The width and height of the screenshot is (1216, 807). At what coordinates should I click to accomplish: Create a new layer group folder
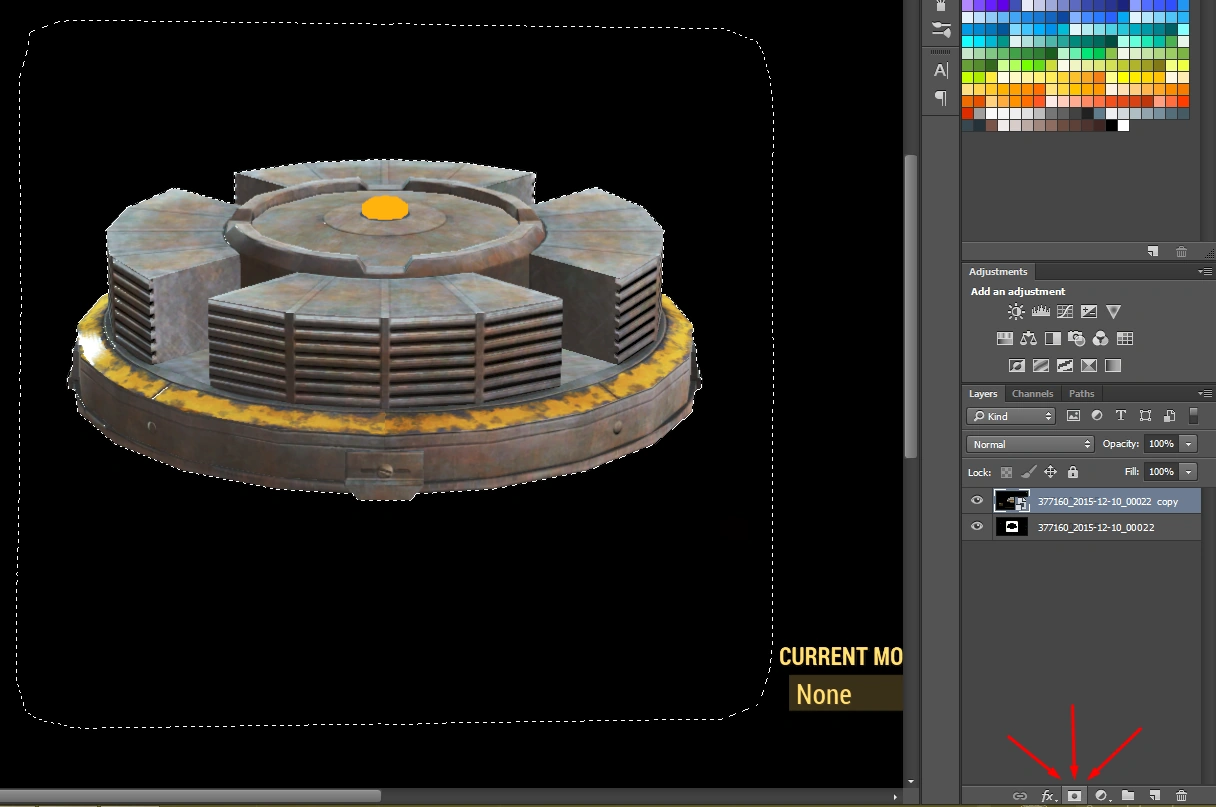click(1128, 796)
